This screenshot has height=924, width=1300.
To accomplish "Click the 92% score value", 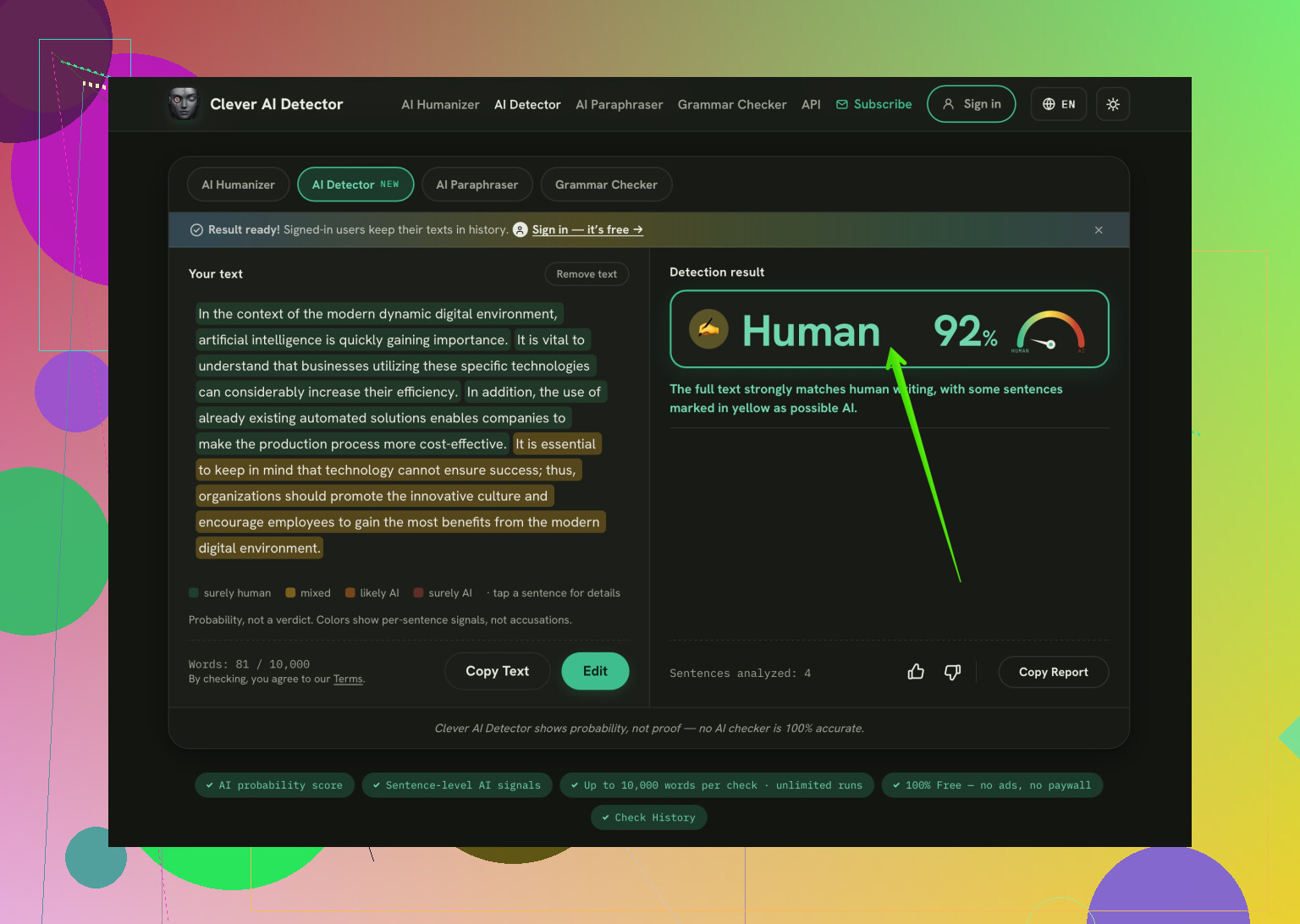I will (965, 331).
